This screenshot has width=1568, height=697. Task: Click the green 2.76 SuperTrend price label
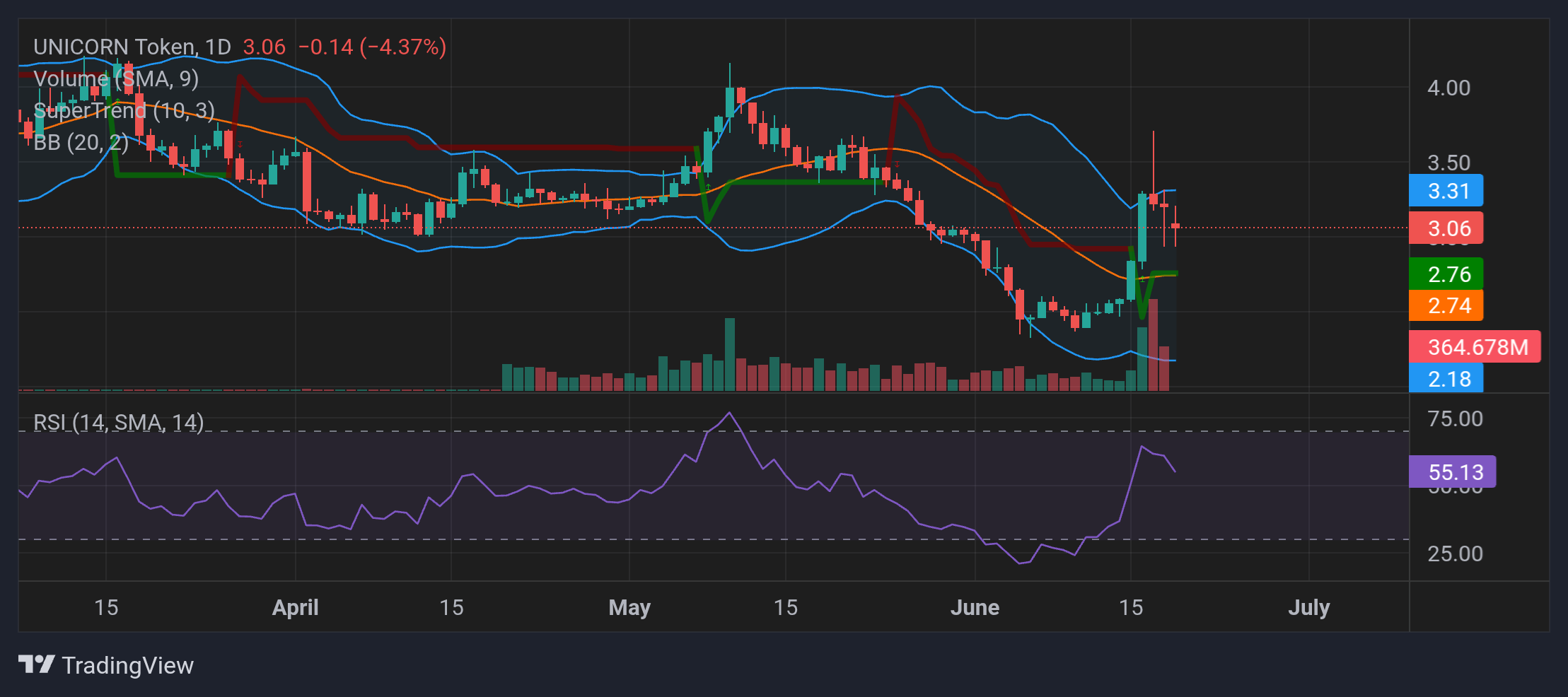[x=1446, y=274]
